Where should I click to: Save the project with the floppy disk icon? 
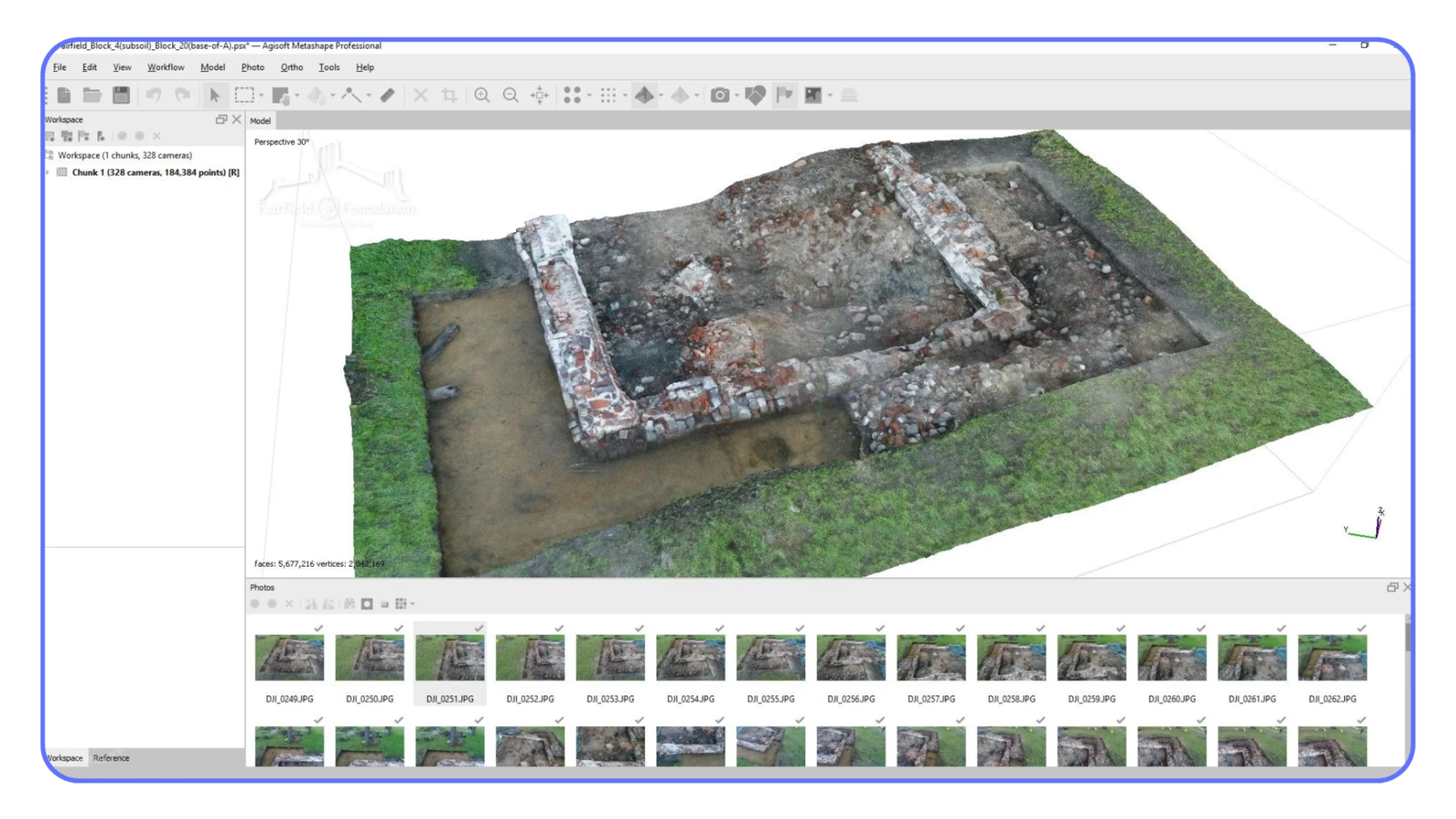pos(121,95)
